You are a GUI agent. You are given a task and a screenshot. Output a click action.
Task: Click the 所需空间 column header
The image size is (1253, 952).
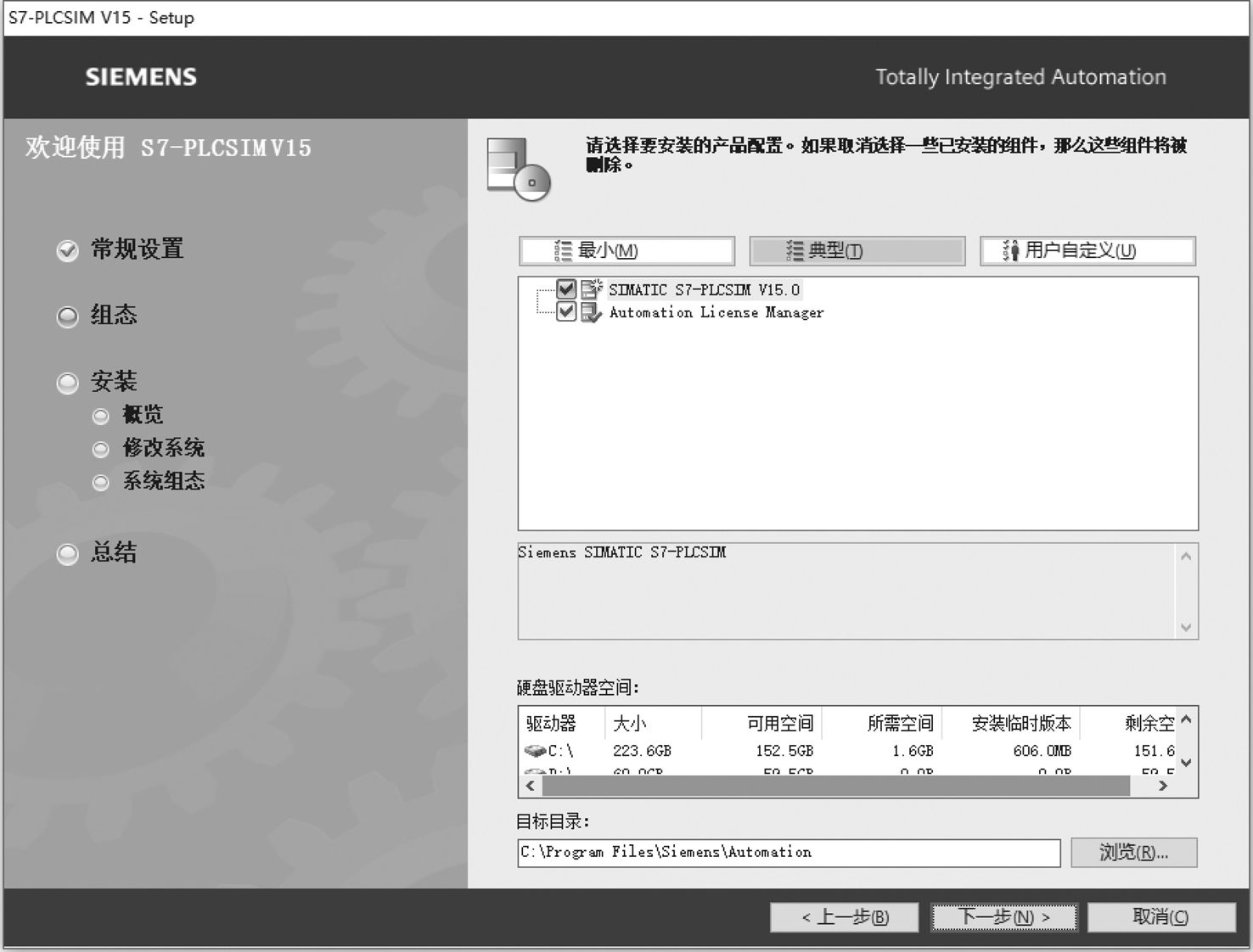coord(882,724)
